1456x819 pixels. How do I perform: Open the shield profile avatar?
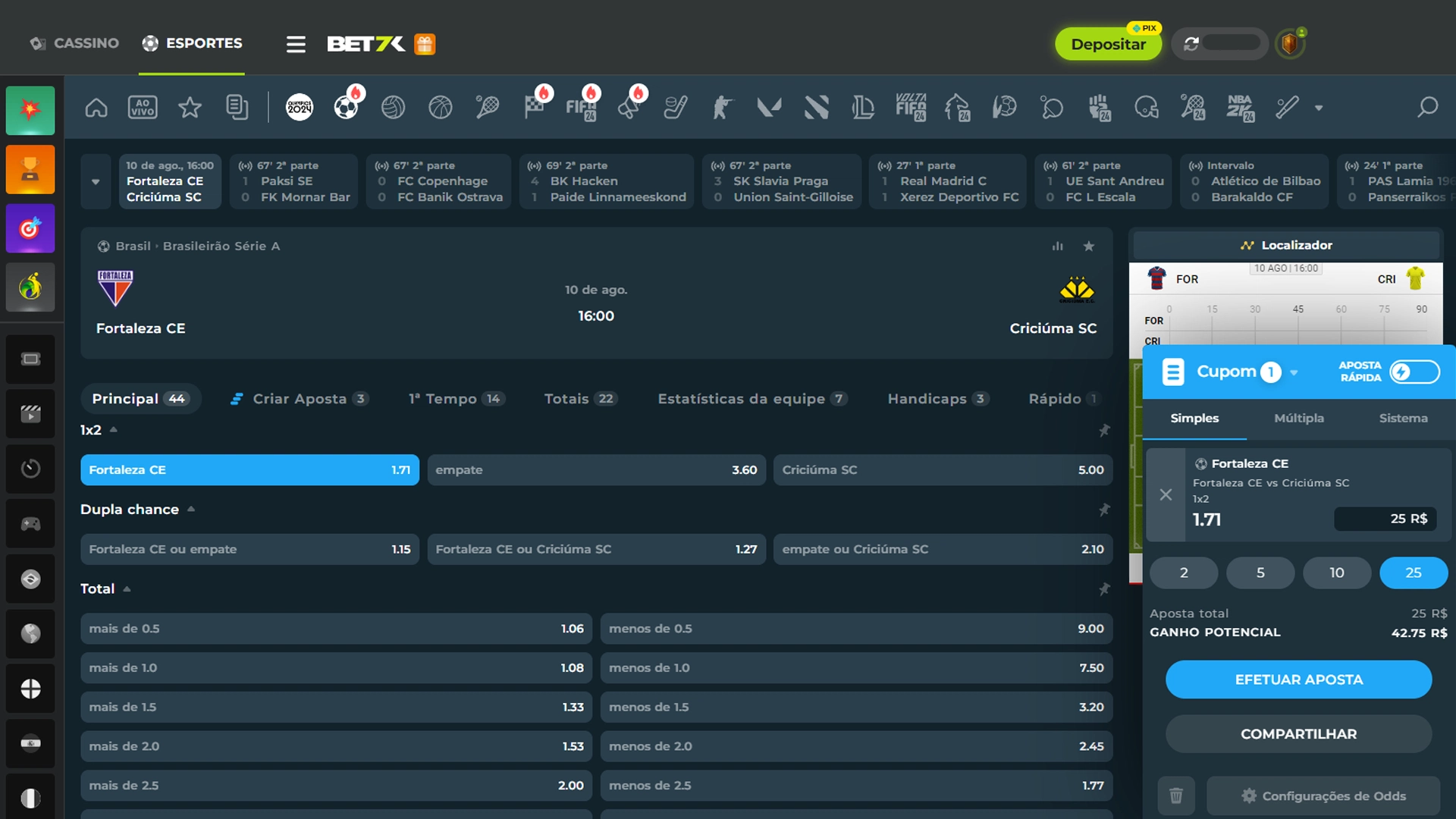(1290, 44)
